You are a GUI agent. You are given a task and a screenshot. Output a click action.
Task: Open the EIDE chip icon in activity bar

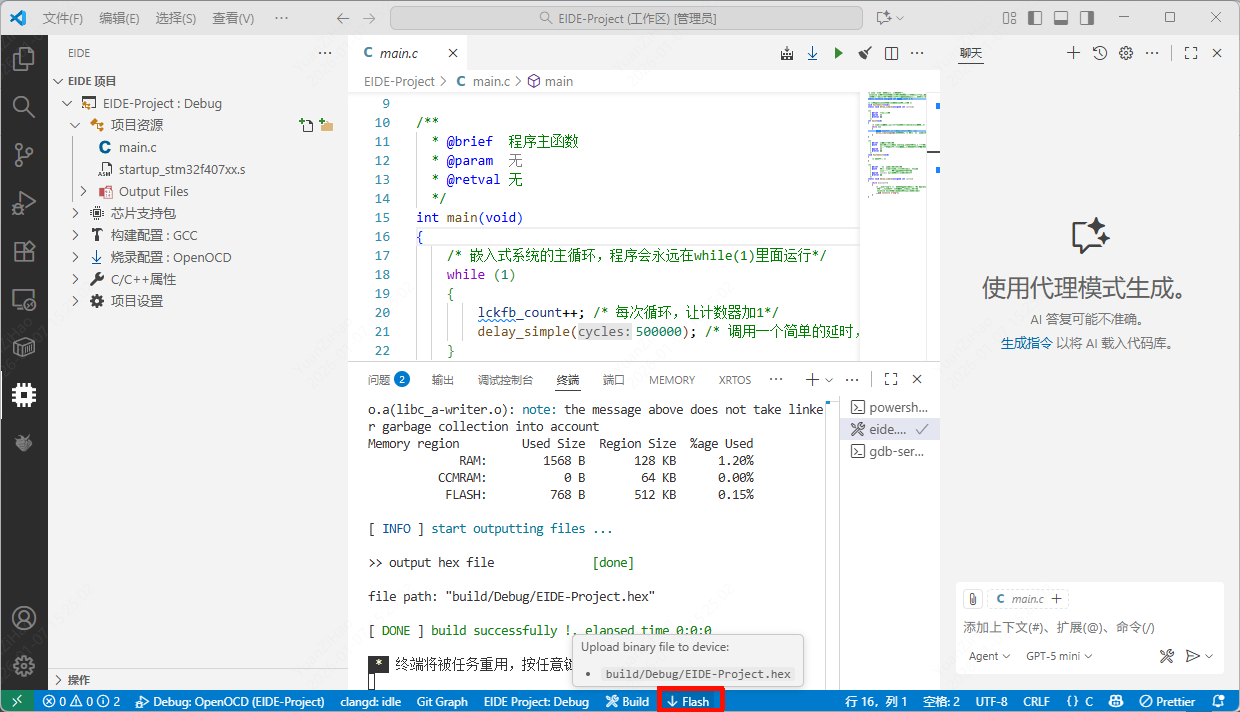coord(24,396)
